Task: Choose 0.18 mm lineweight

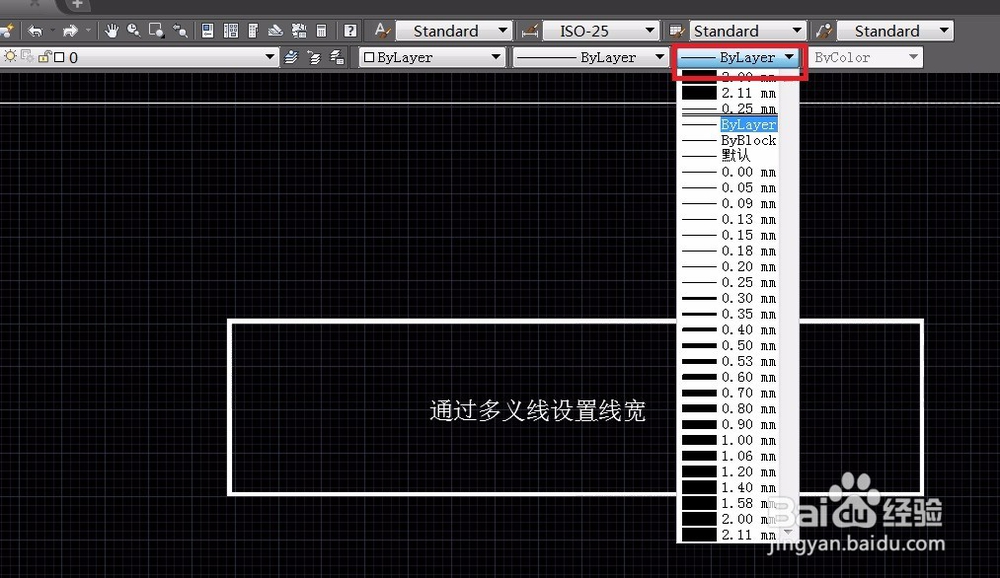Action: coord(730,251)
